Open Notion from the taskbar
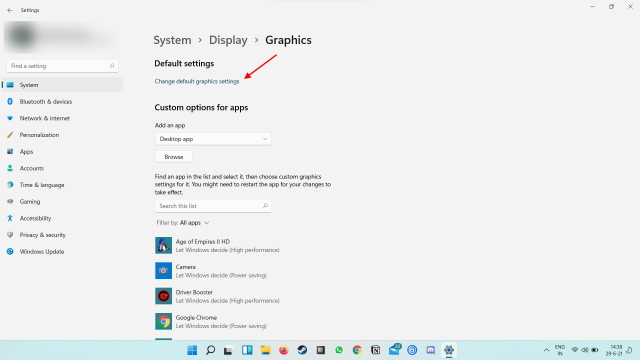Screen dimensions: 640x360 376,350
